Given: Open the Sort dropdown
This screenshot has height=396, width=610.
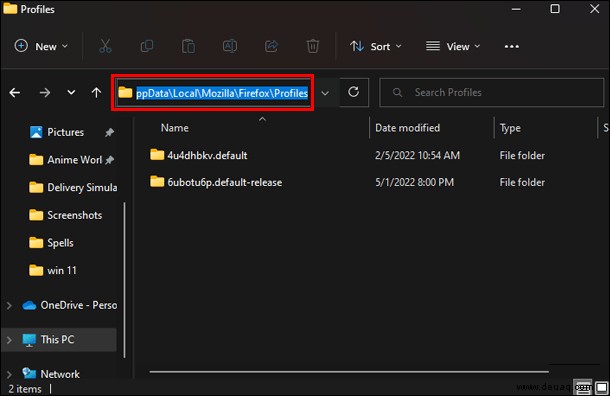Looking at the screenshot, I should click(375, 47).
